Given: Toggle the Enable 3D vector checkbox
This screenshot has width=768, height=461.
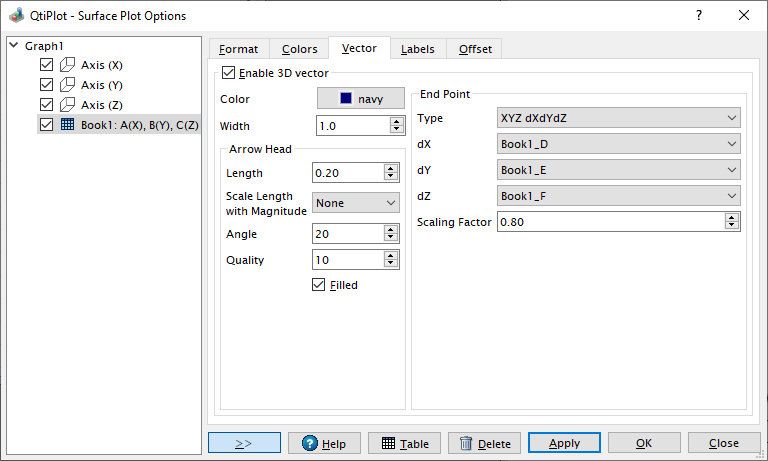Looking at the screenshot, I should [x=229, y=73].
